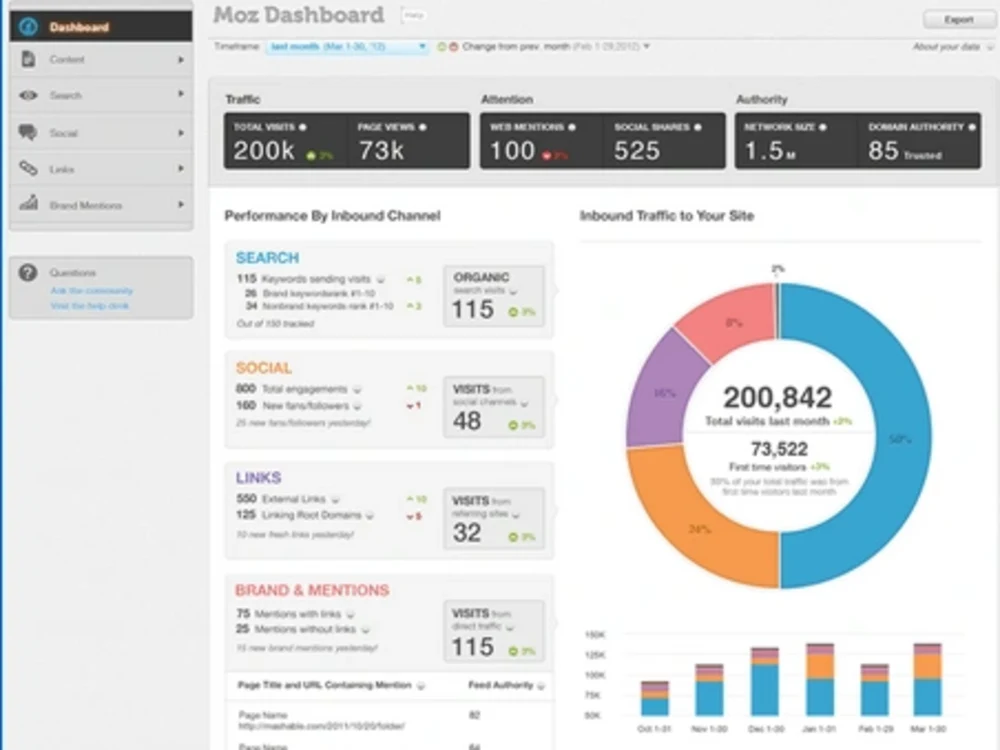Click the Mar 1-30 bar in chart
Viewport: 1000px width, 750px height.
pos(927,679)
